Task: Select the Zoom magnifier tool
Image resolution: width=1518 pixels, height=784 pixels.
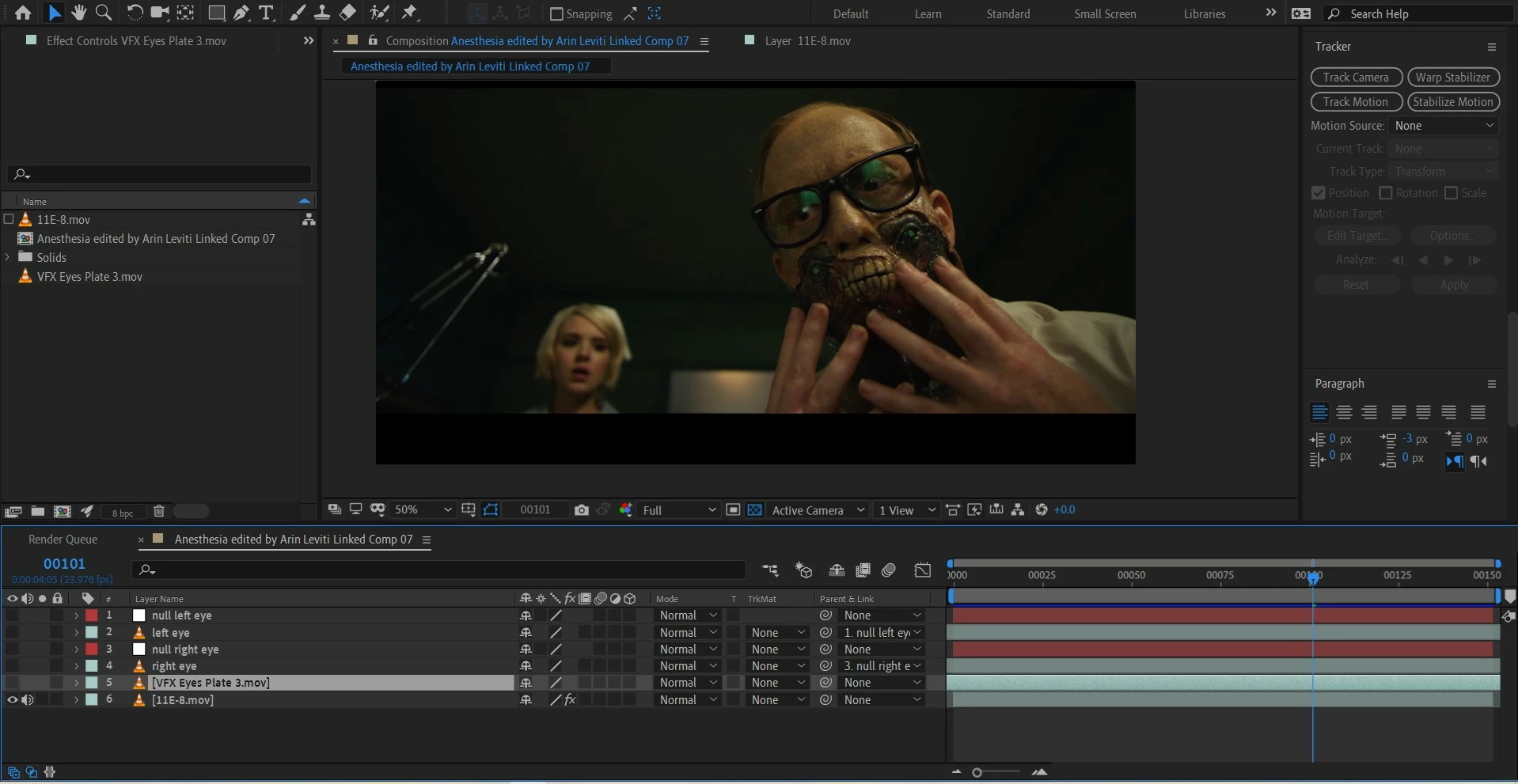Action: click(104, 13)
